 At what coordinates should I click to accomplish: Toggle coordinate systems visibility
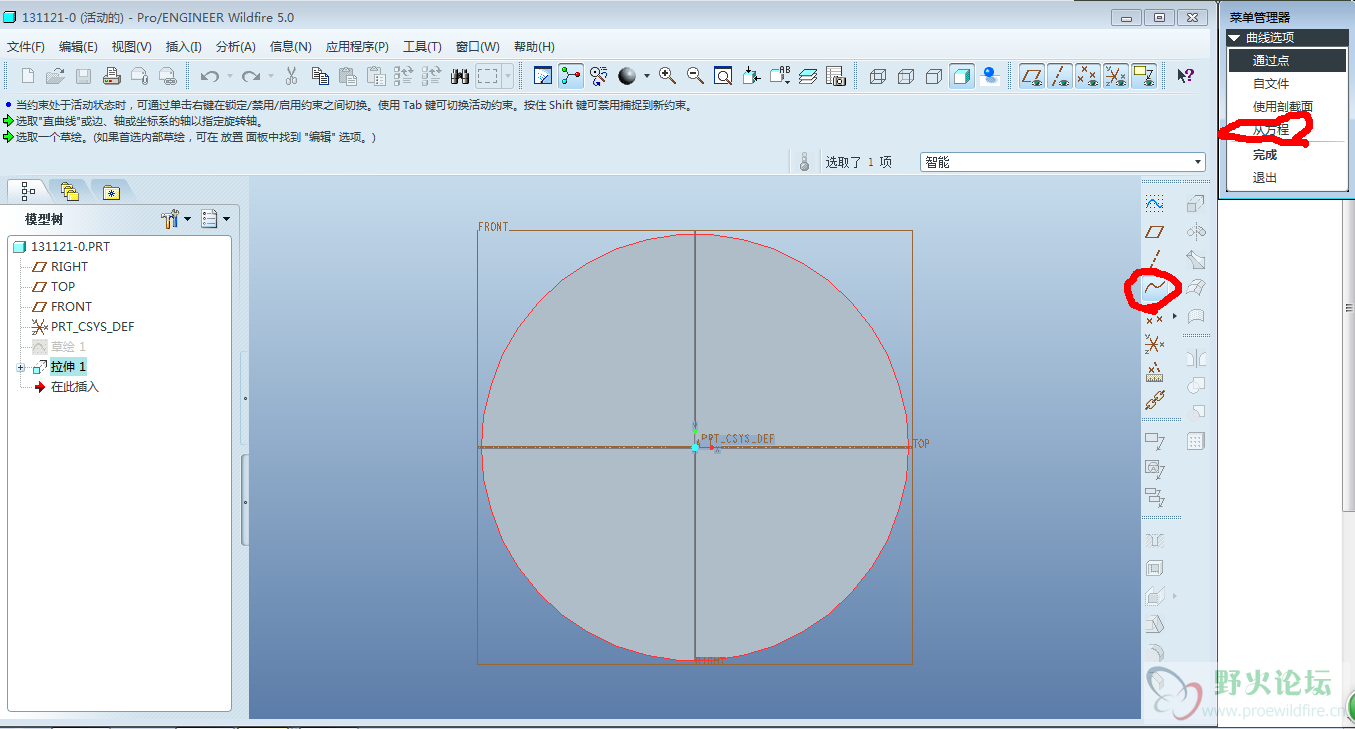point(1116,76)
